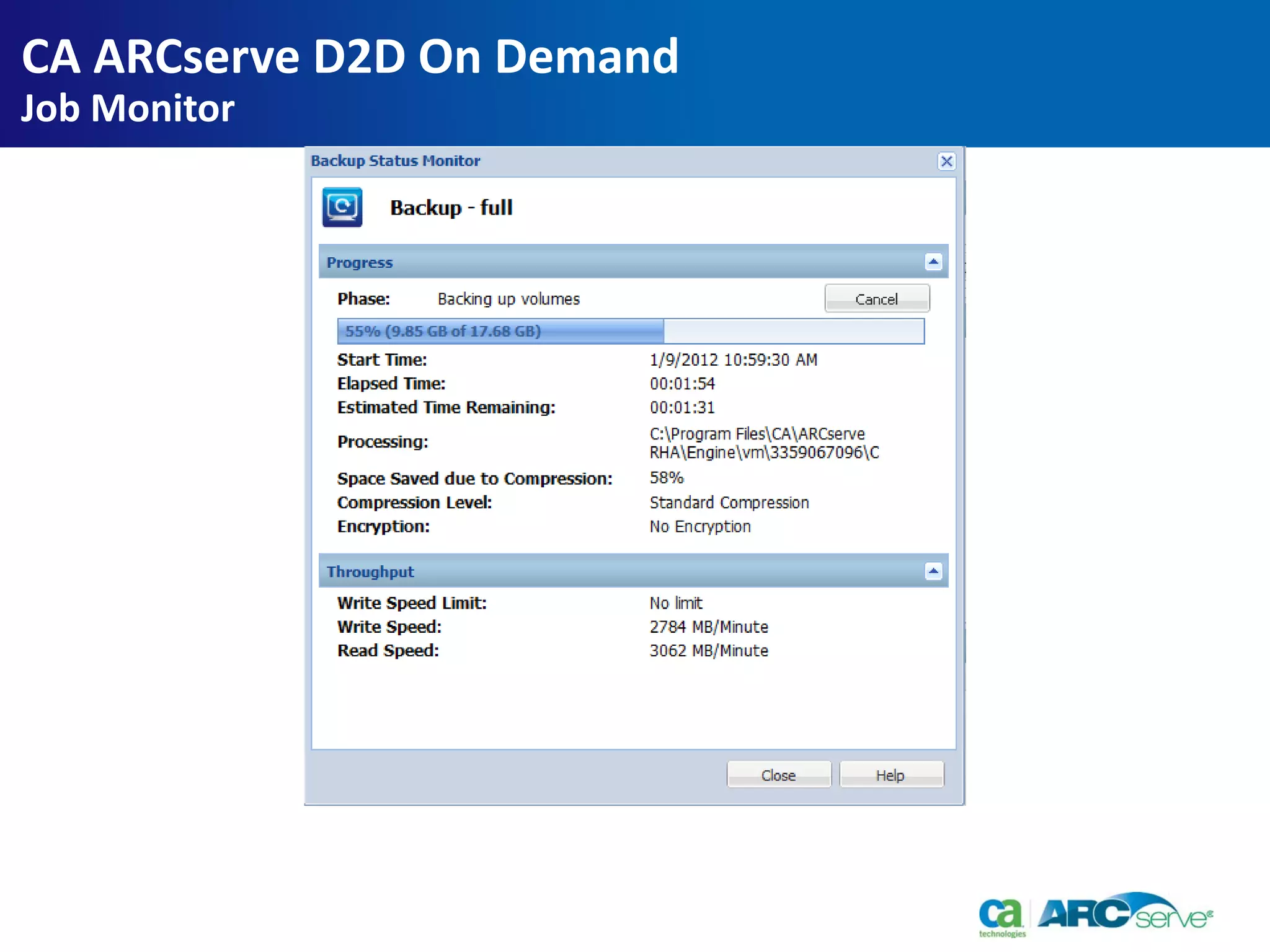Collapse the Throughput section
The image size is (1270, 952).
[933, 571]
